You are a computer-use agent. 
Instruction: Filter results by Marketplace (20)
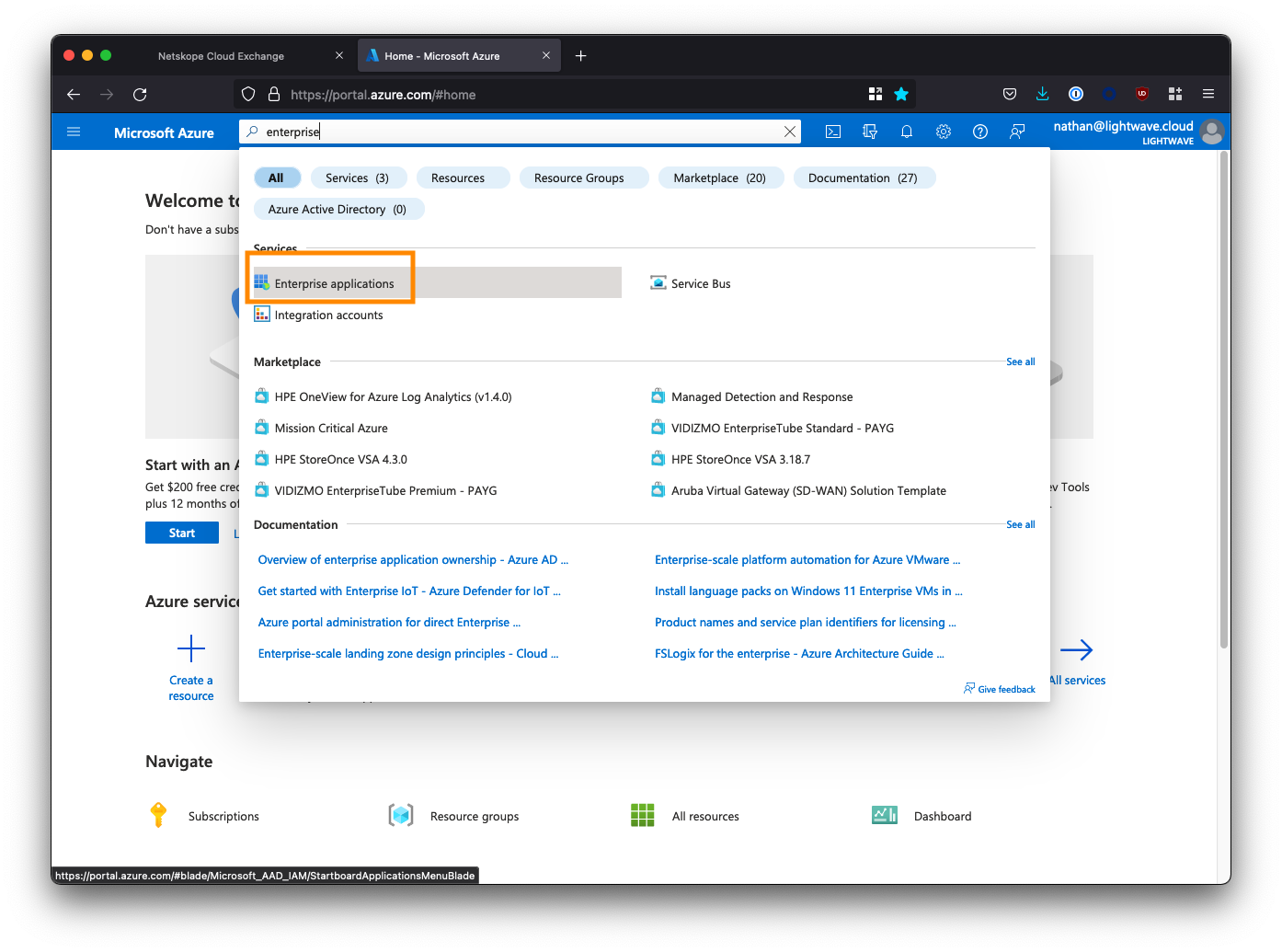tap(719, 178)
